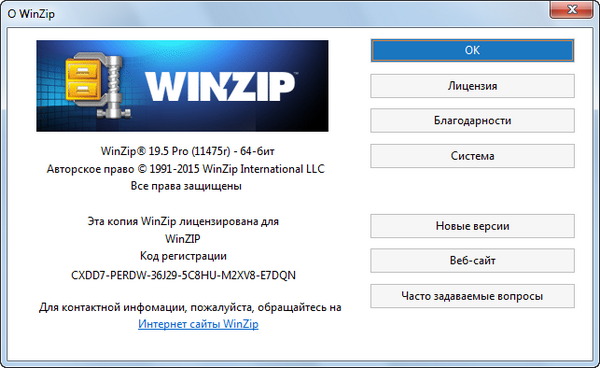Close the О WinZip dialog

(572, 9)
